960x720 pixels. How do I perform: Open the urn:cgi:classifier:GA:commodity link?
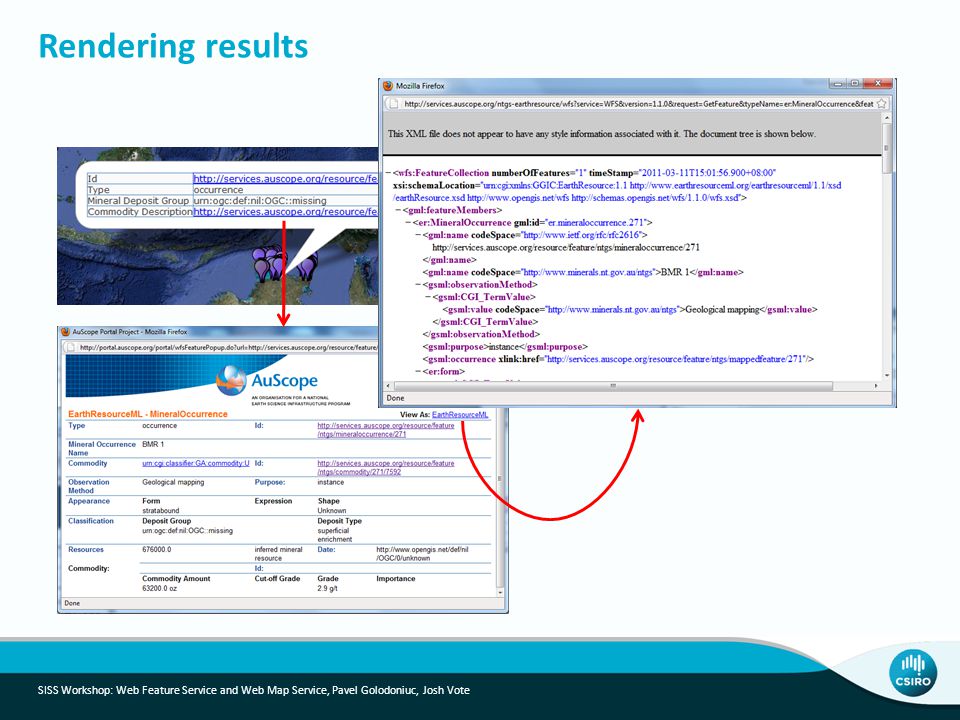(195, 463)
